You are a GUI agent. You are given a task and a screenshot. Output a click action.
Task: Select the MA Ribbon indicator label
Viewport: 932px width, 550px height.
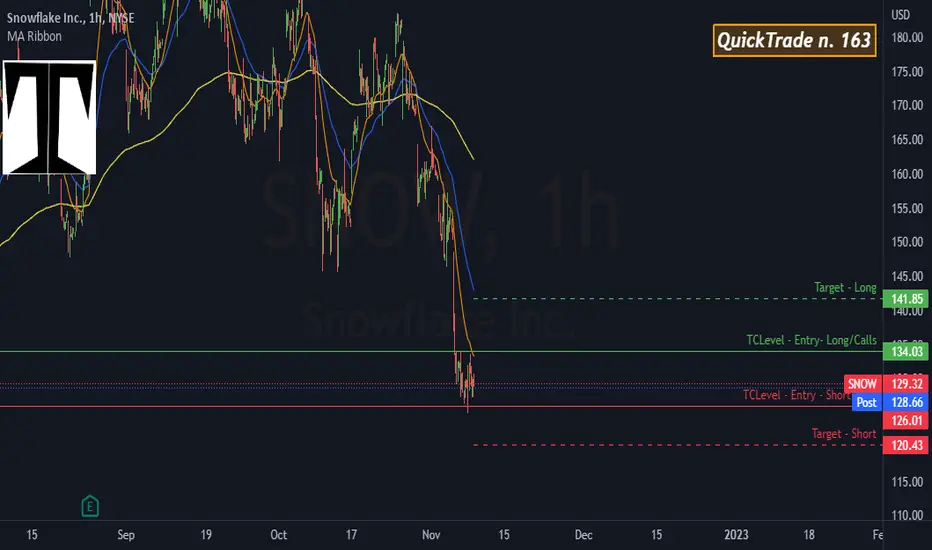[34, 36]
